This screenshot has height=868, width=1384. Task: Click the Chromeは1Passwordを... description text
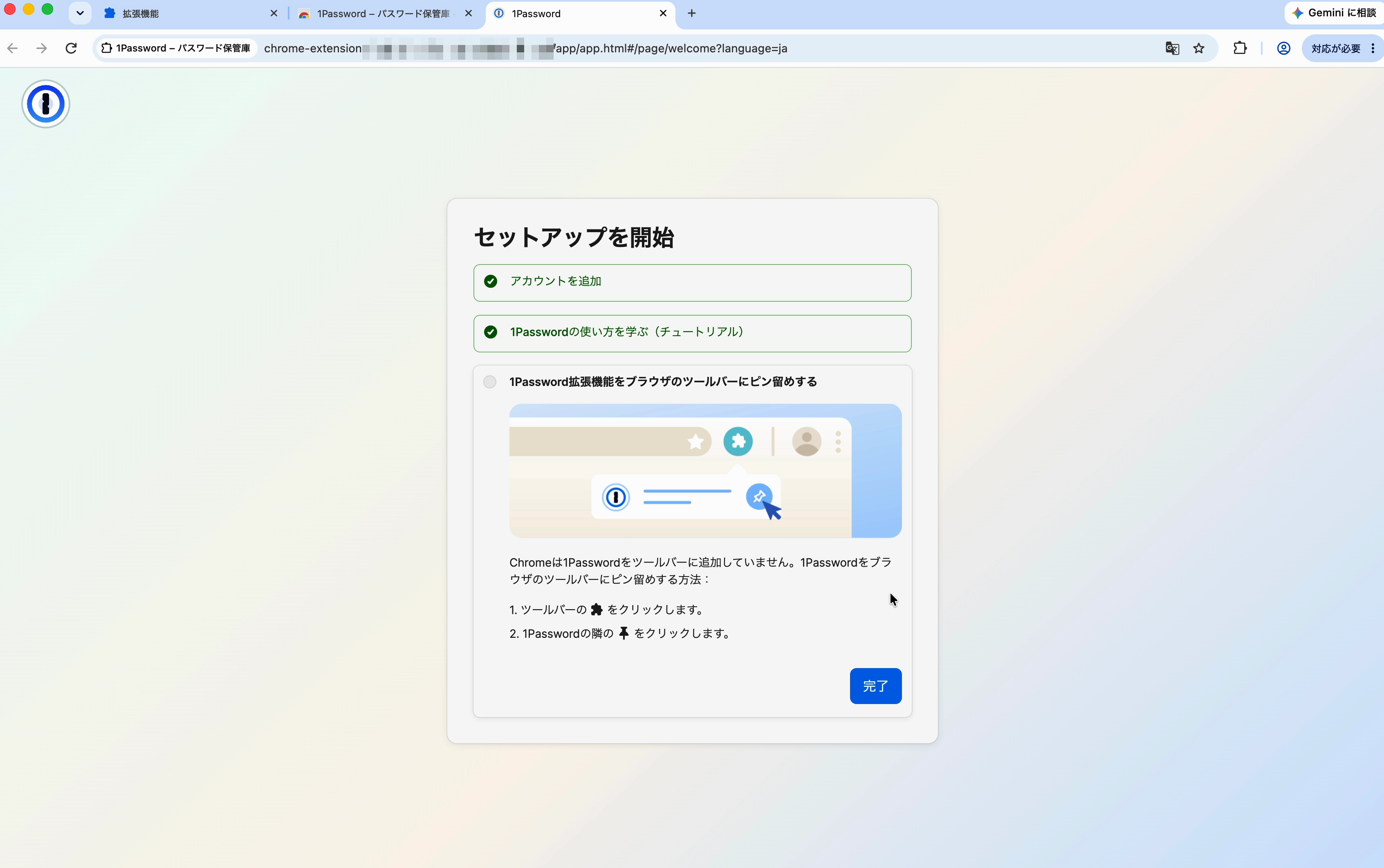click(x=700, y=571)
